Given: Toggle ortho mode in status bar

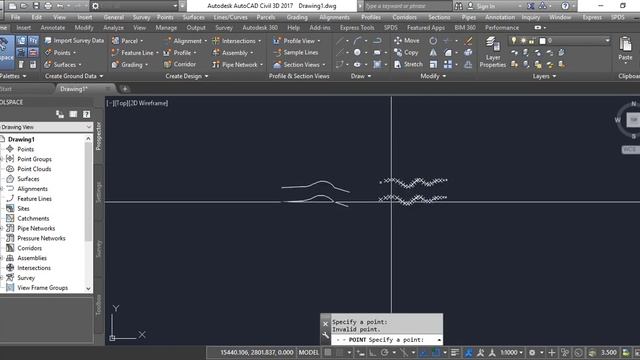Looking at the screenshot, I should point(372,352).
